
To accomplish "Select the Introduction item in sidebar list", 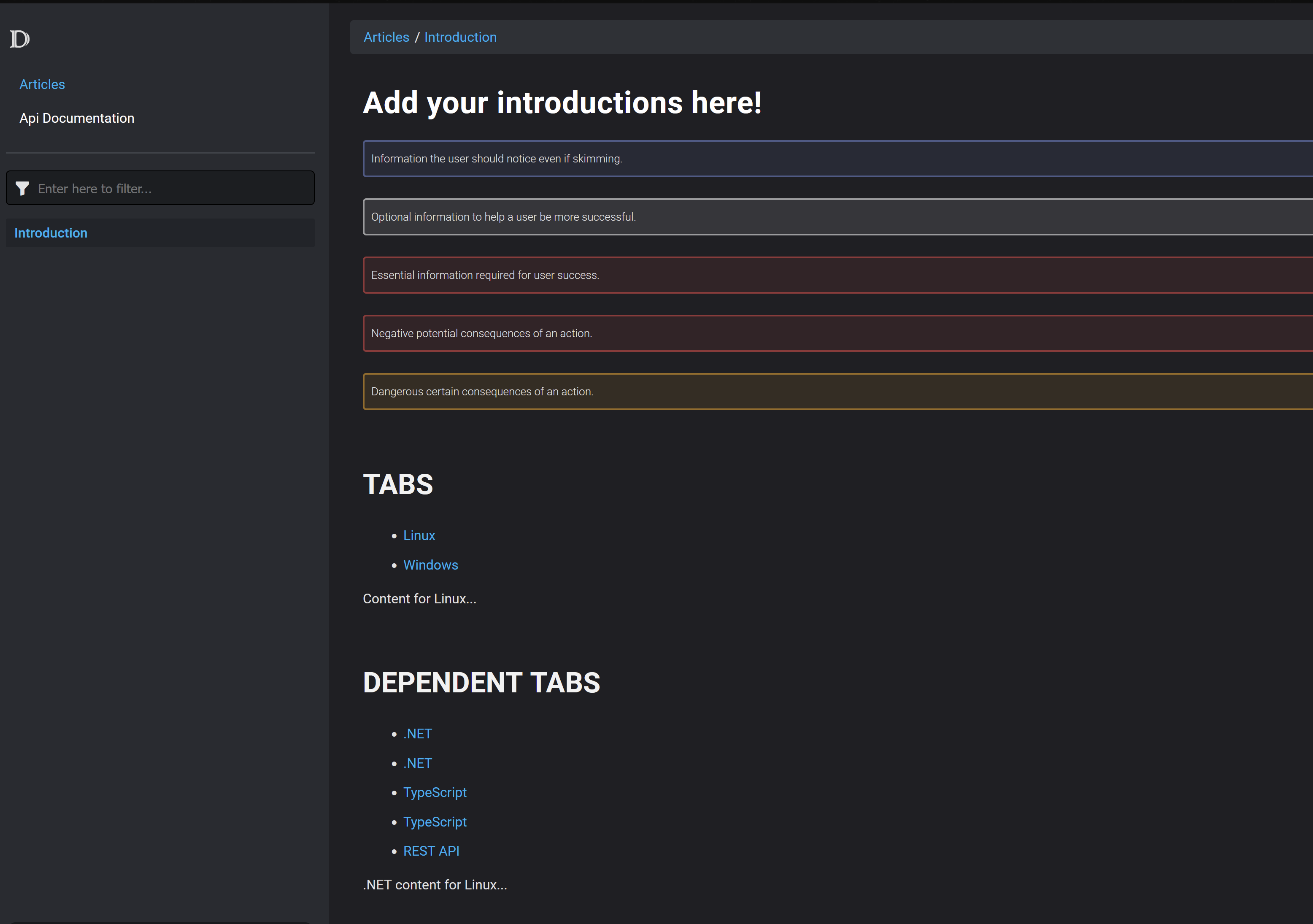I will point(160,233).
